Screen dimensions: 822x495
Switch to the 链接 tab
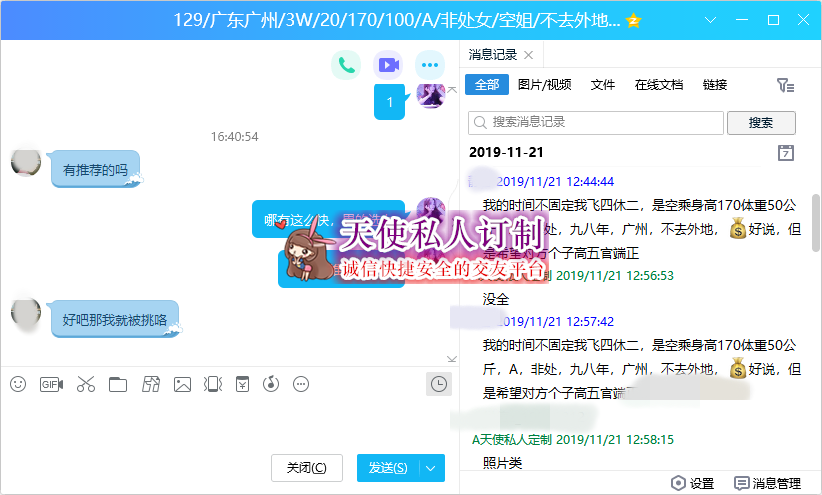tap(715, 84)
